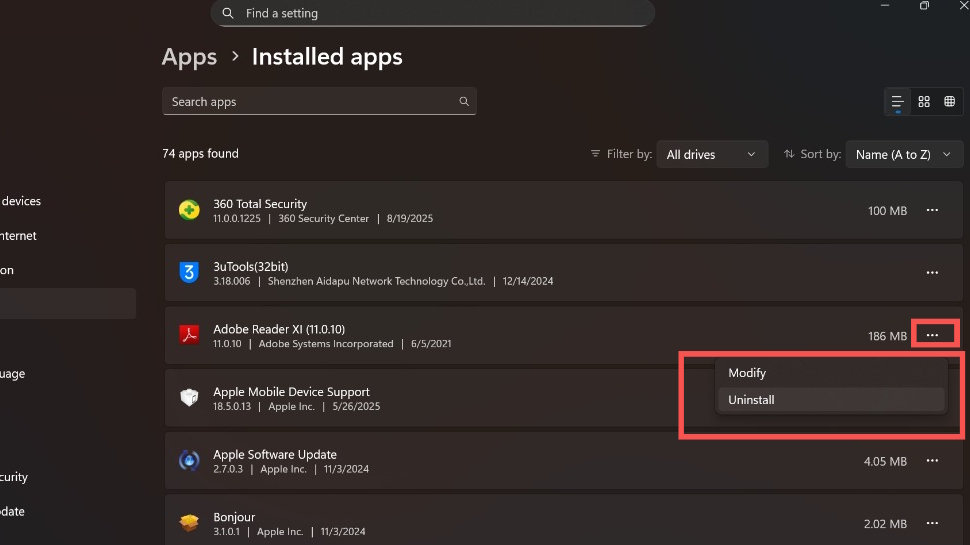This screenshot has height=545, width=970.
Task: Focus the Search apps field
Action: pyautogui.click(x=319, y=101)
